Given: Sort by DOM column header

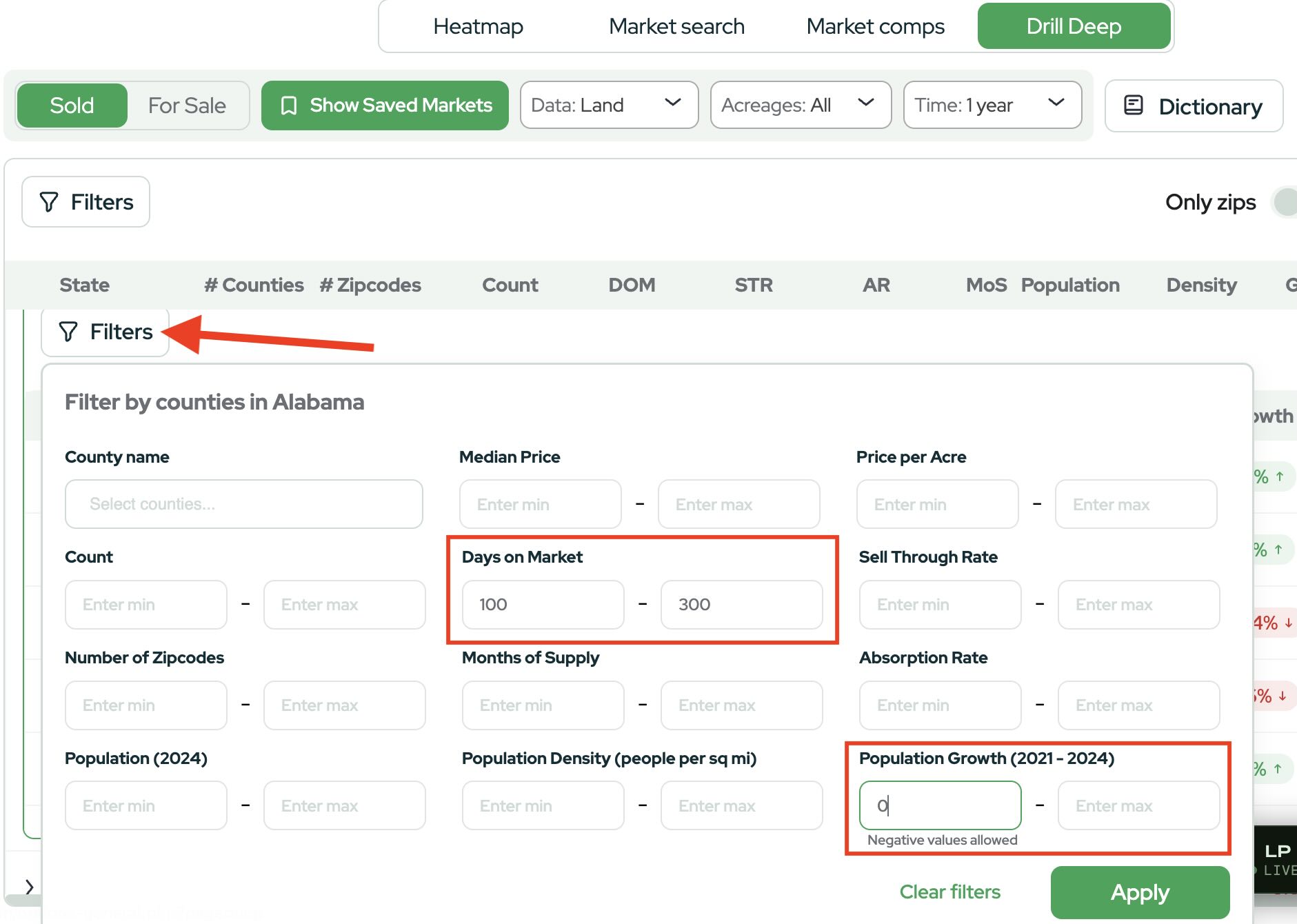Looking at the screenshot, I should click(x=632, y=285).
